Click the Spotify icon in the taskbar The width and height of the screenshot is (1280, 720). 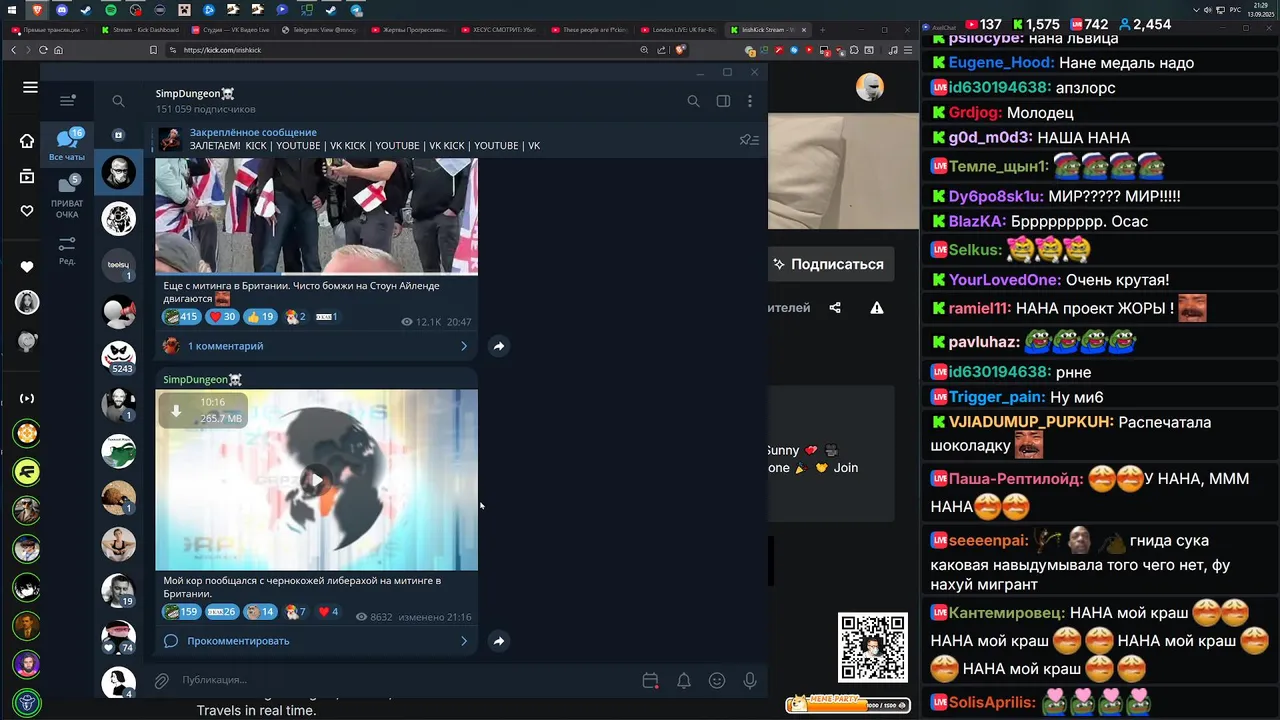(x=110, y=10)
